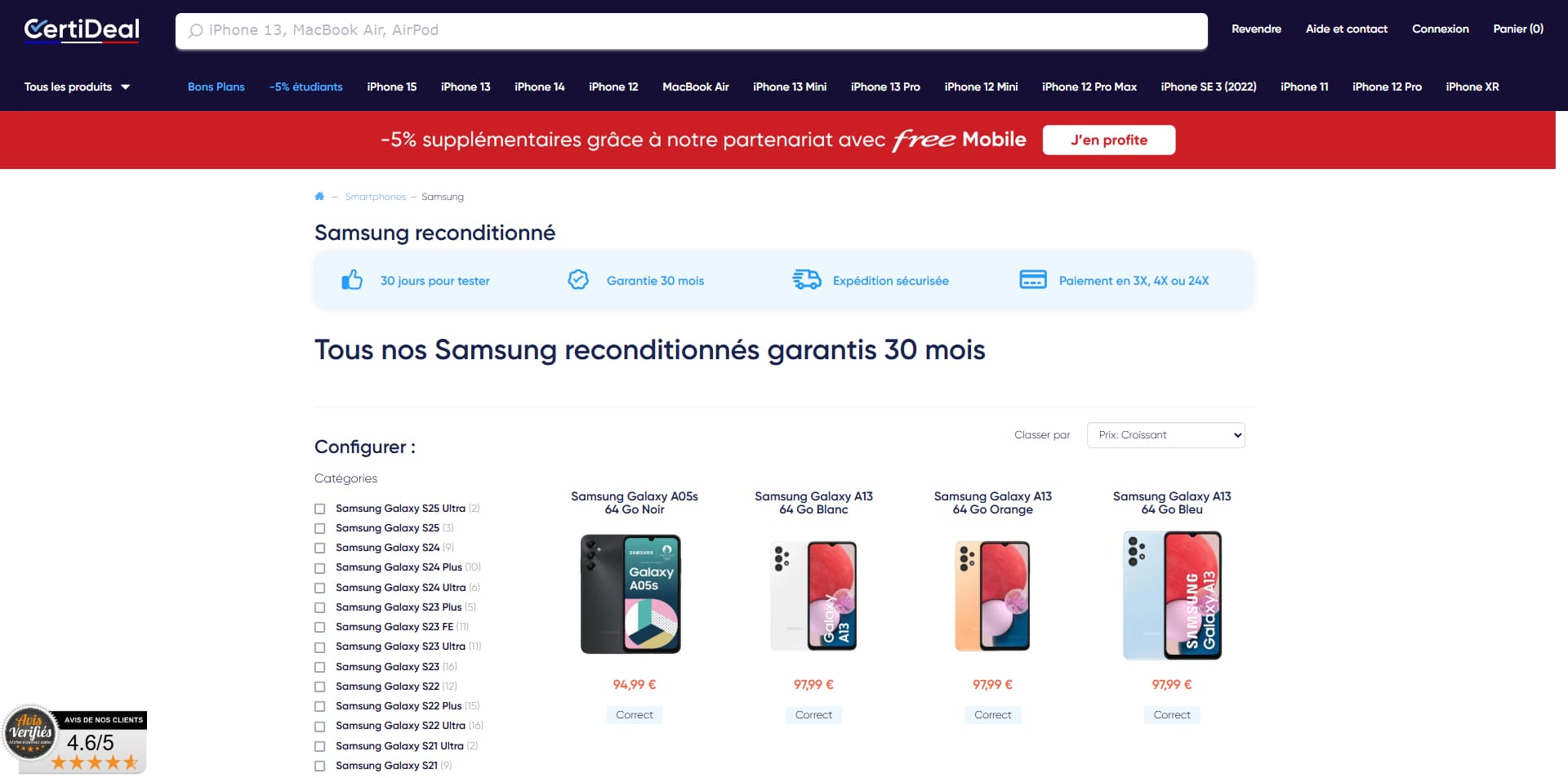
Task: Click the home breadcrumb icon
Action: [319, 196]
